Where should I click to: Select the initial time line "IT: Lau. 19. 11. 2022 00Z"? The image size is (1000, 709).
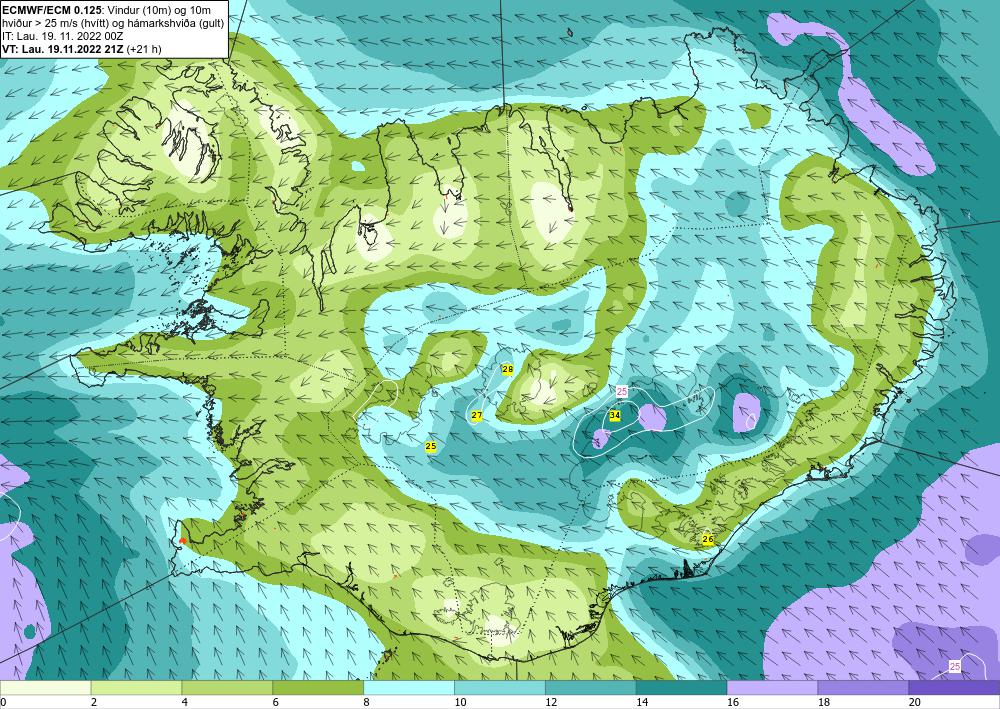coord(62,36)
